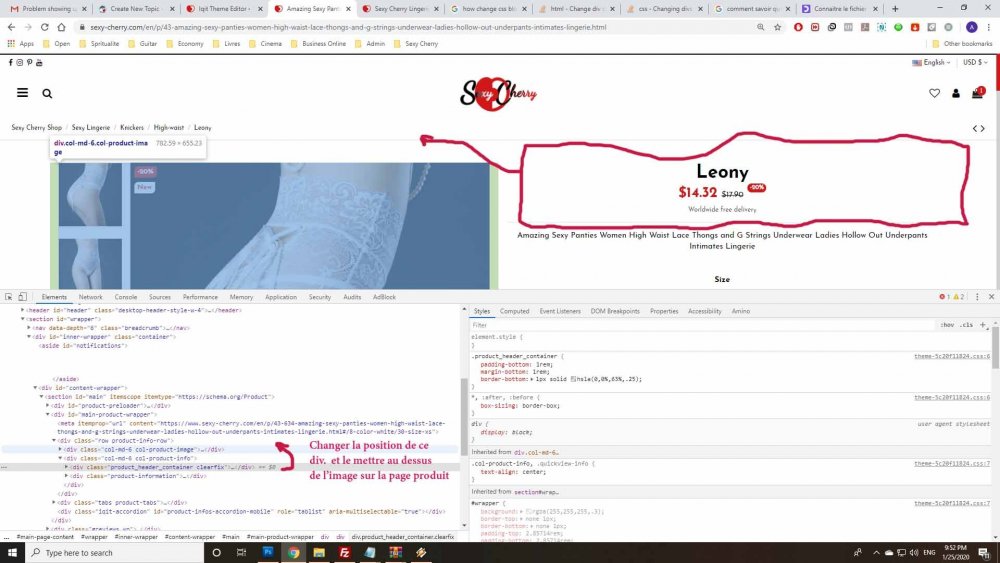Visit the Pinterest social icon
Screen dimensions: 1000x563
(29, 62)
